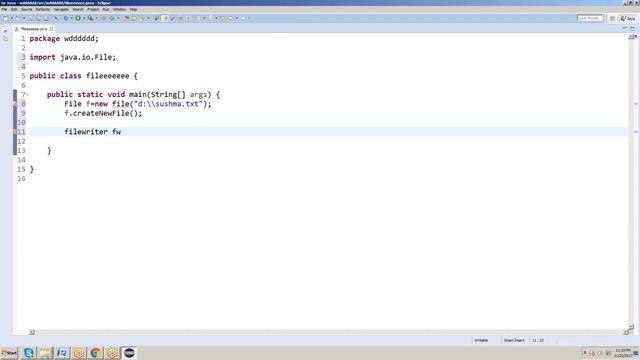
Task: Open the Source menu
Action: [x=26, y=9]
